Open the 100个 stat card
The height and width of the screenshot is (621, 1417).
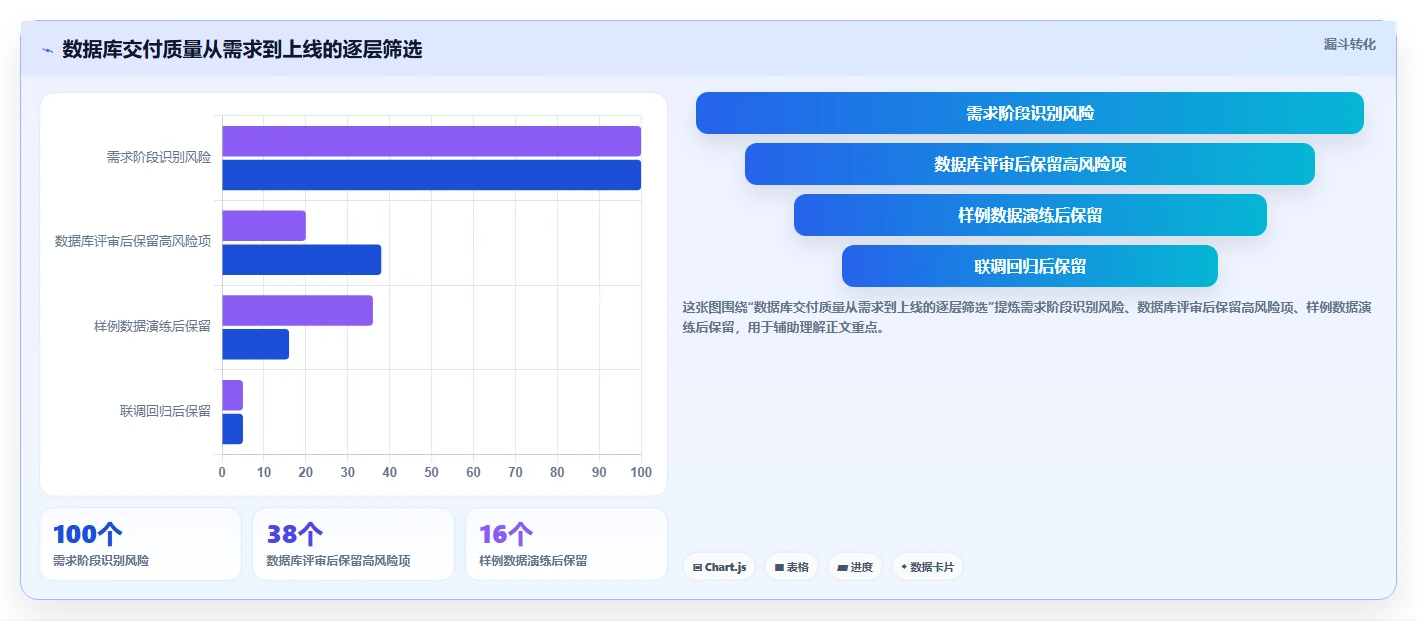coord(141,544)
